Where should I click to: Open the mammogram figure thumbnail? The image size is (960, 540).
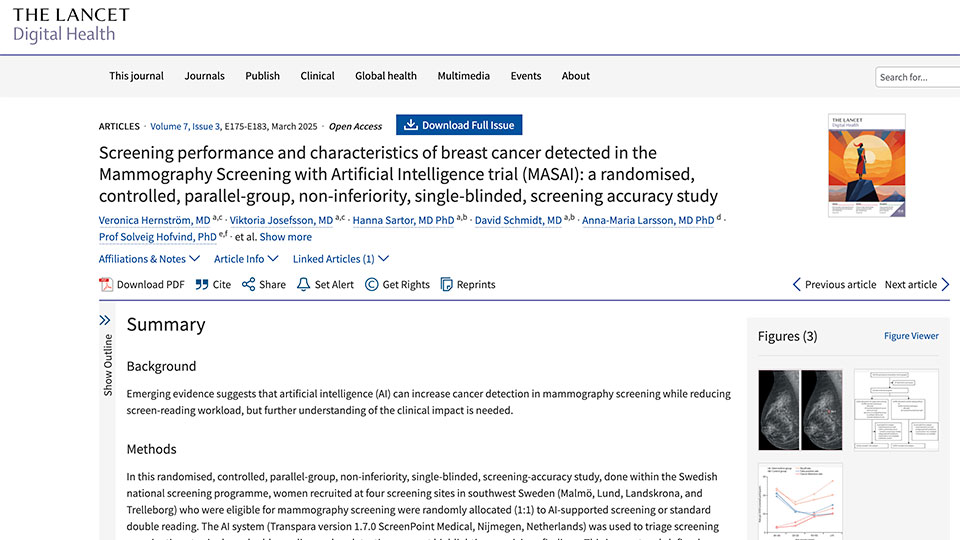[x=800, y=410]
